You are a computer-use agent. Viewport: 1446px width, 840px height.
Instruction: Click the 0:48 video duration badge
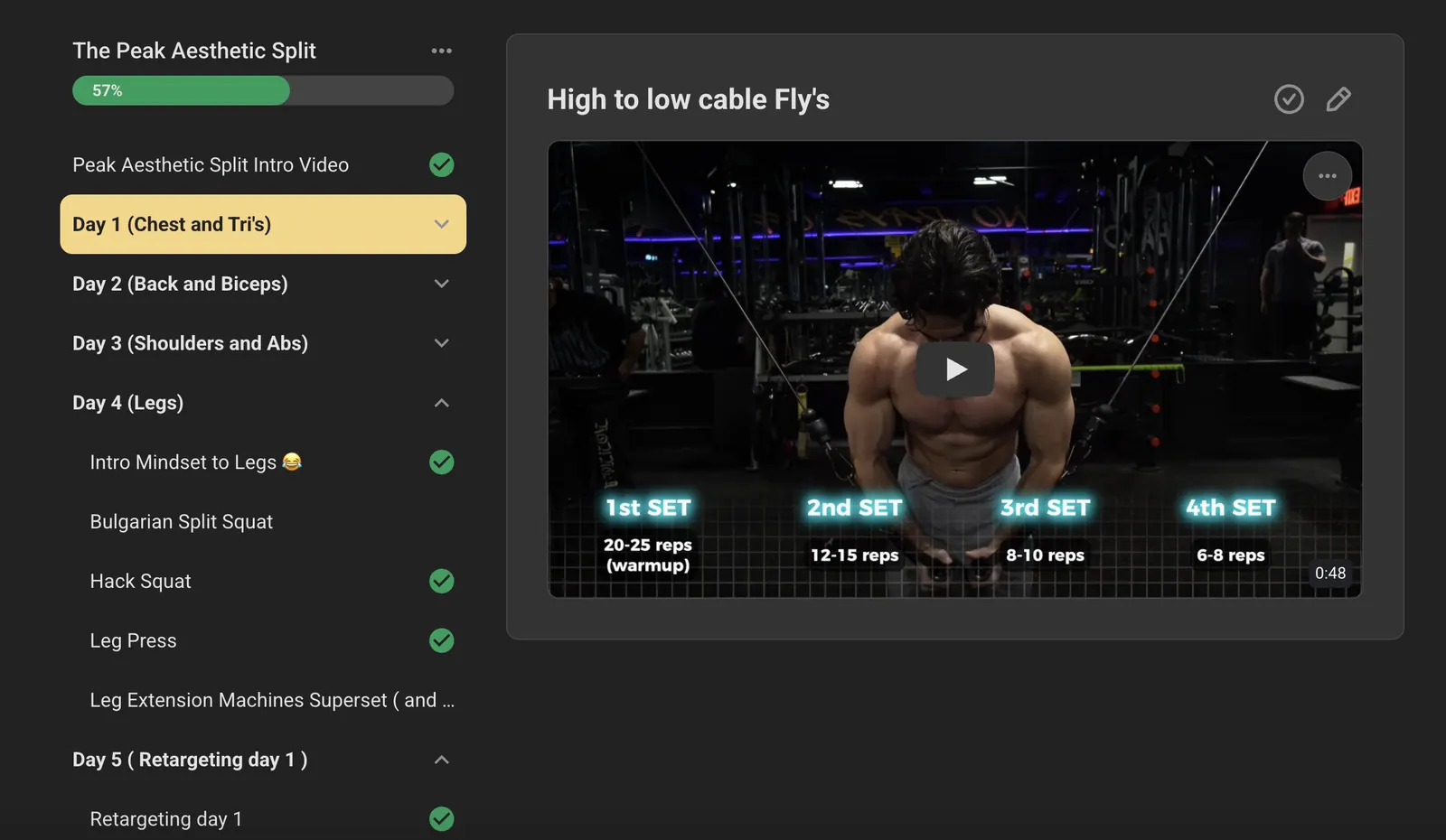point(1329,573)
